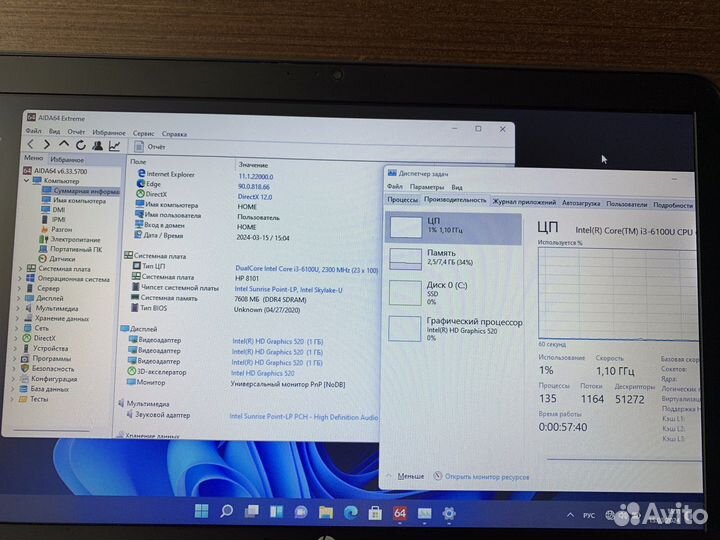Select Конфигурация in the AIDA64 tree

48,379
